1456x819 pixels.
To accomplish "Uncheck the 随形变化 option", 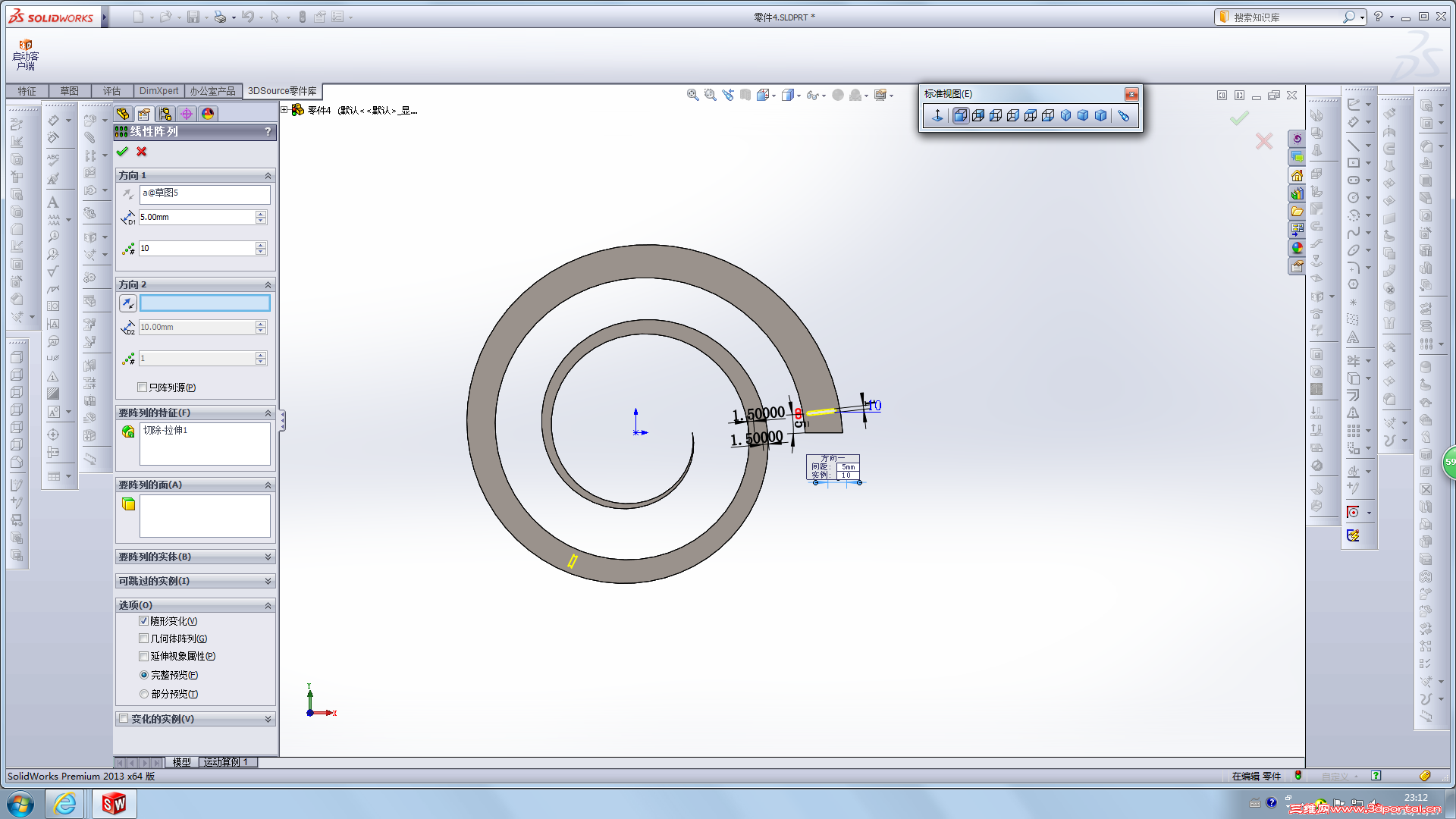I will coord(143,621).
